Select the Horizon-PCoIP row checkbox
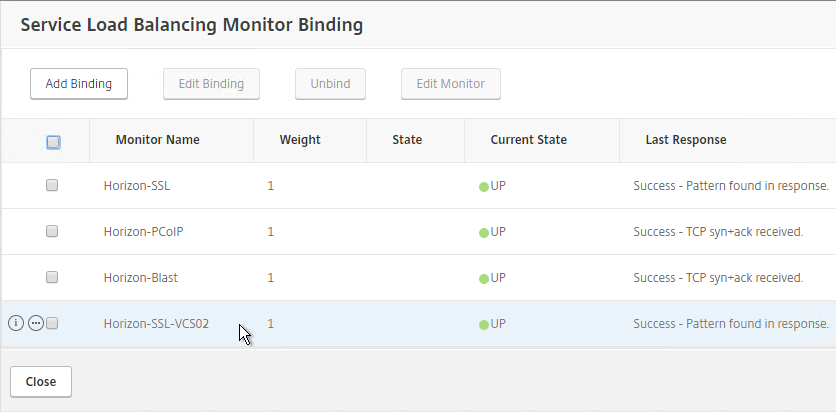Image resolution: width=836 pixels, height=412 pixels. click(x=52, y=231)
